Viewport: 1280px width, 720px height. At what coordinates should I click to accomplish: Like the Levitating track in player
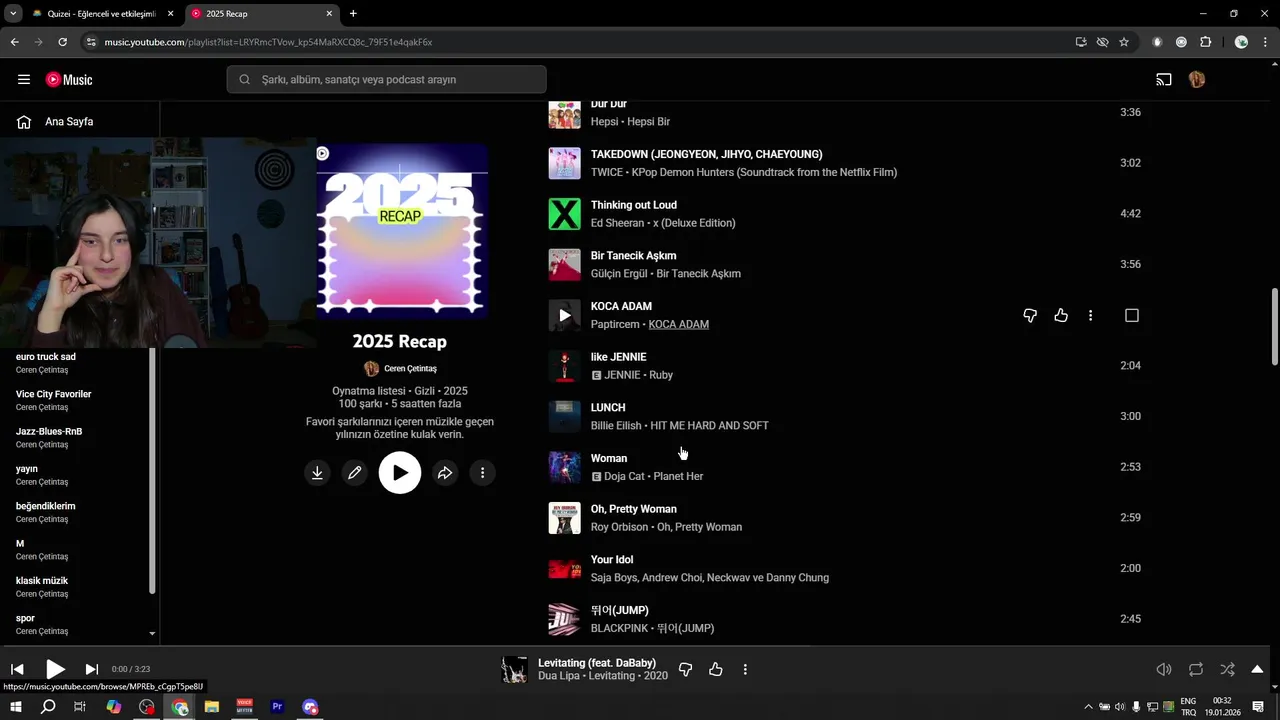(716, 670)
